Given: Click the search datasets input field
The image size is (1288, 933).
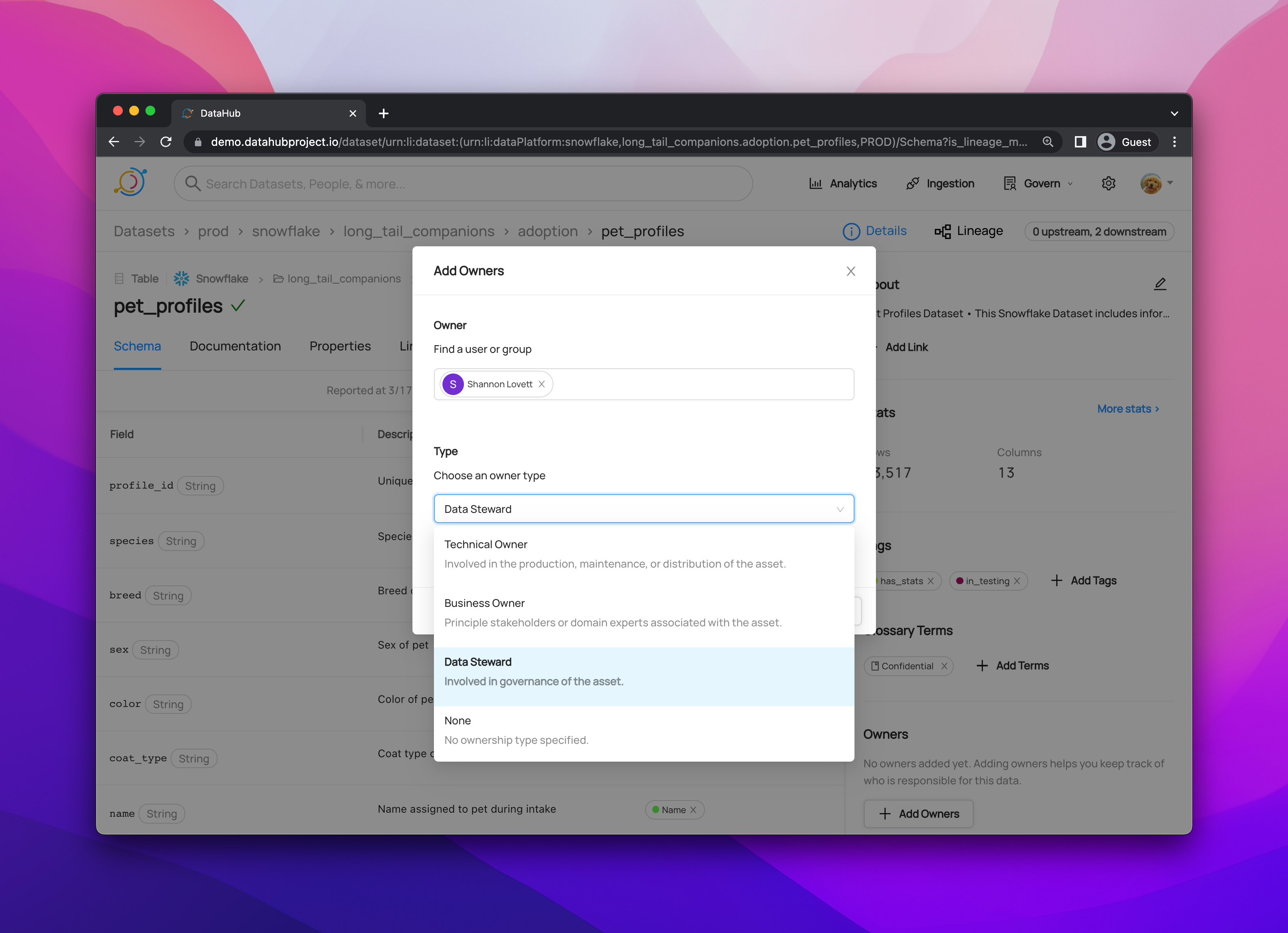Looking at the screenshot, I should 463,184.
